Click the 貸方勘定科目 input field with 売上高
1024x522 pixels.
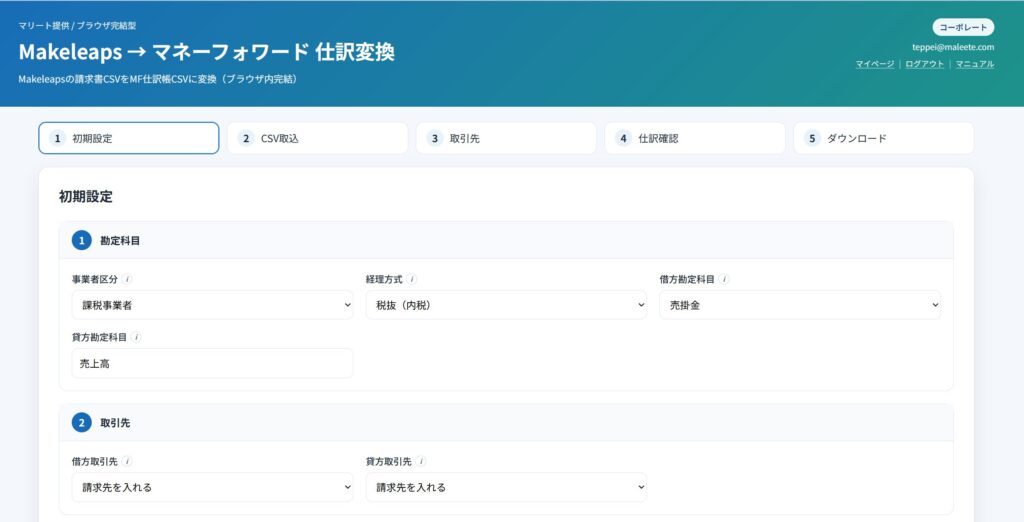coord(212,363)
